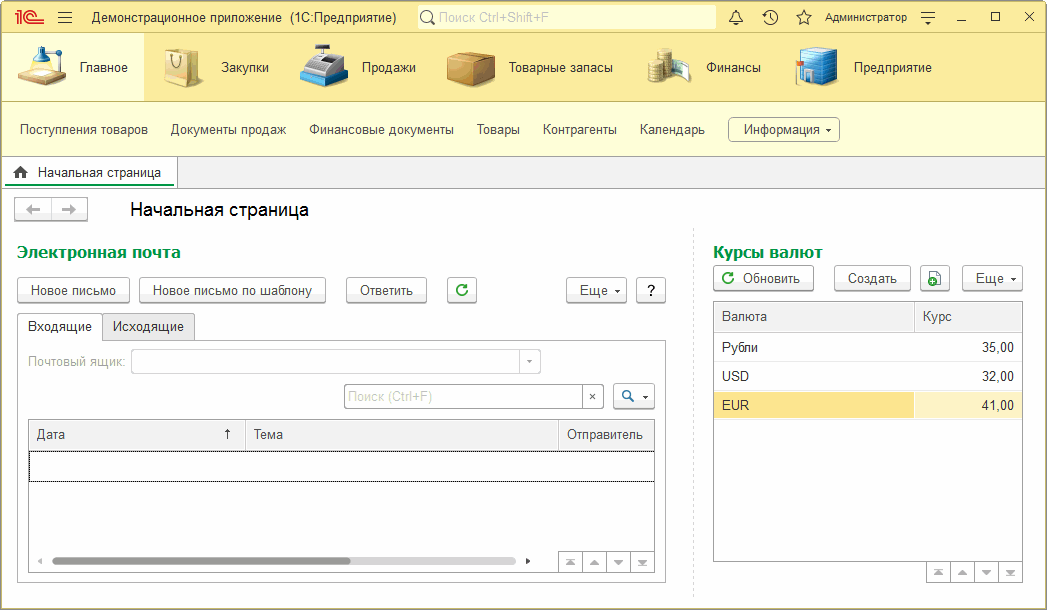Switch to the Исходящие tab
The height and width of the screenshot is (610, 1047).
pyautogui.click(x=147, y=327)
